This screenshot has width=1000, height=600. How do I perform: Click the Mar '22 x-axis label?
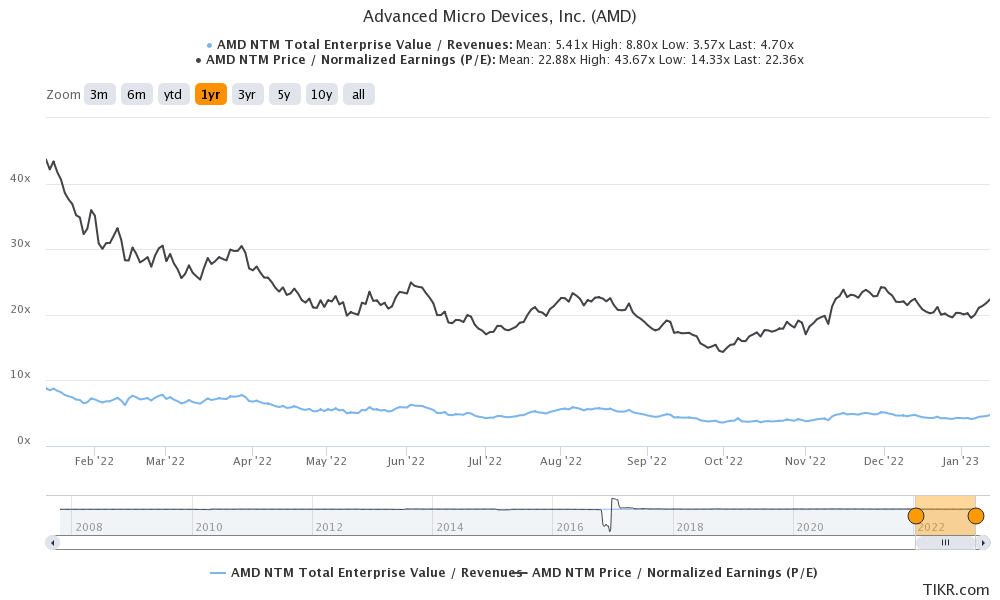click(x=165, y=461)
